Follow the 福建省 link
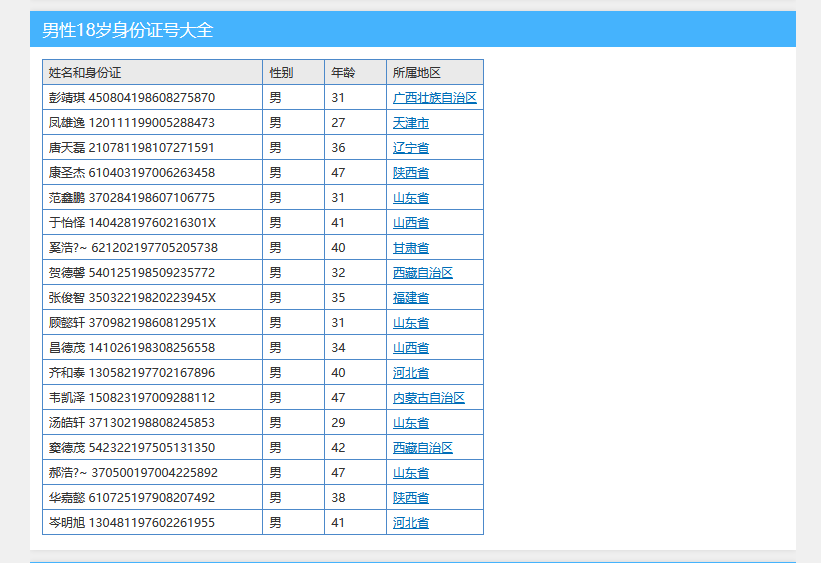This screenshot has height=563, width=821. (410, 298)
